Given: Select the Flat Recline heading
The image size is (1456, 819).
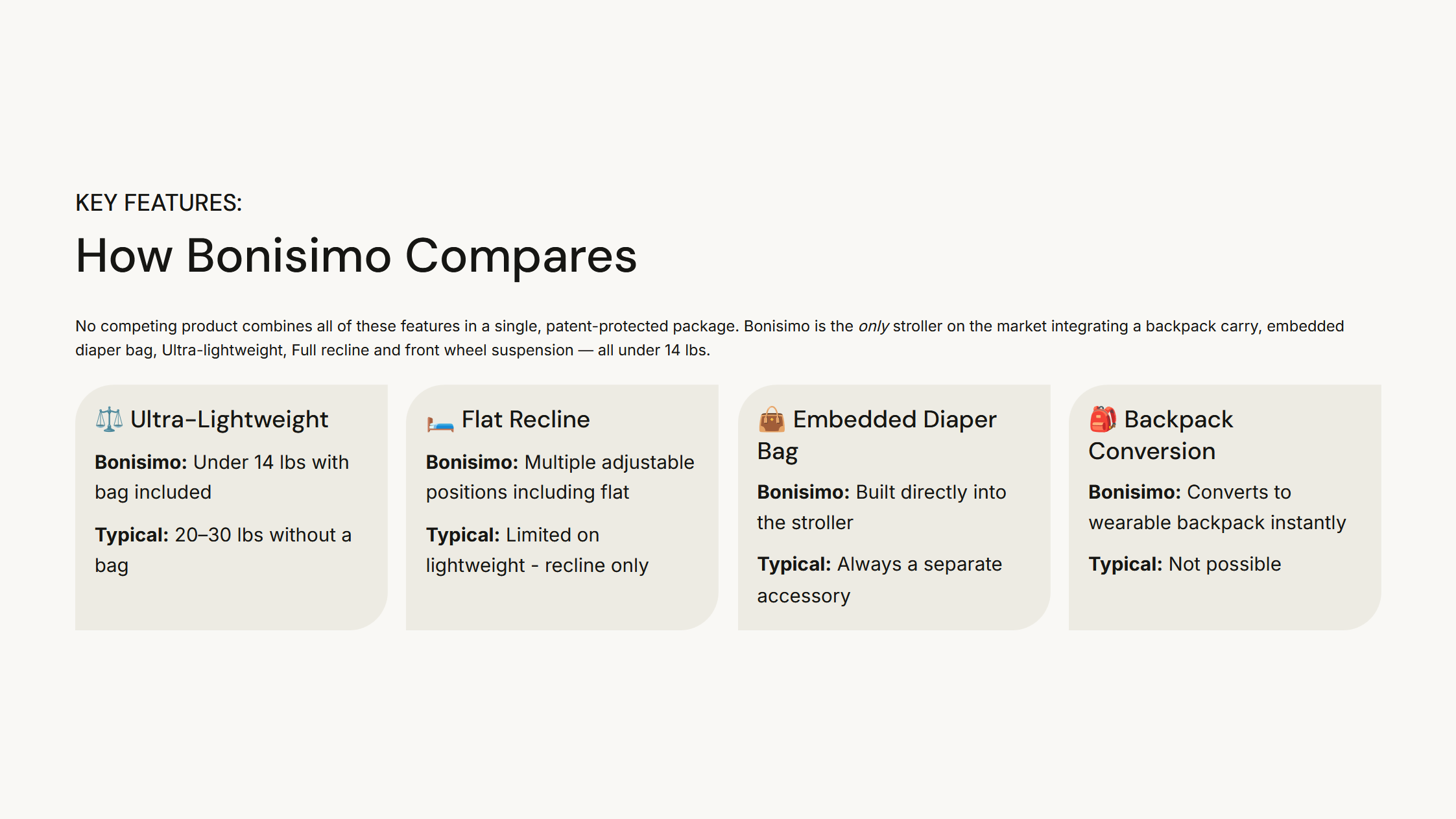Looking at the screenshot, I should pyautogui.click(x=525, y=420).
